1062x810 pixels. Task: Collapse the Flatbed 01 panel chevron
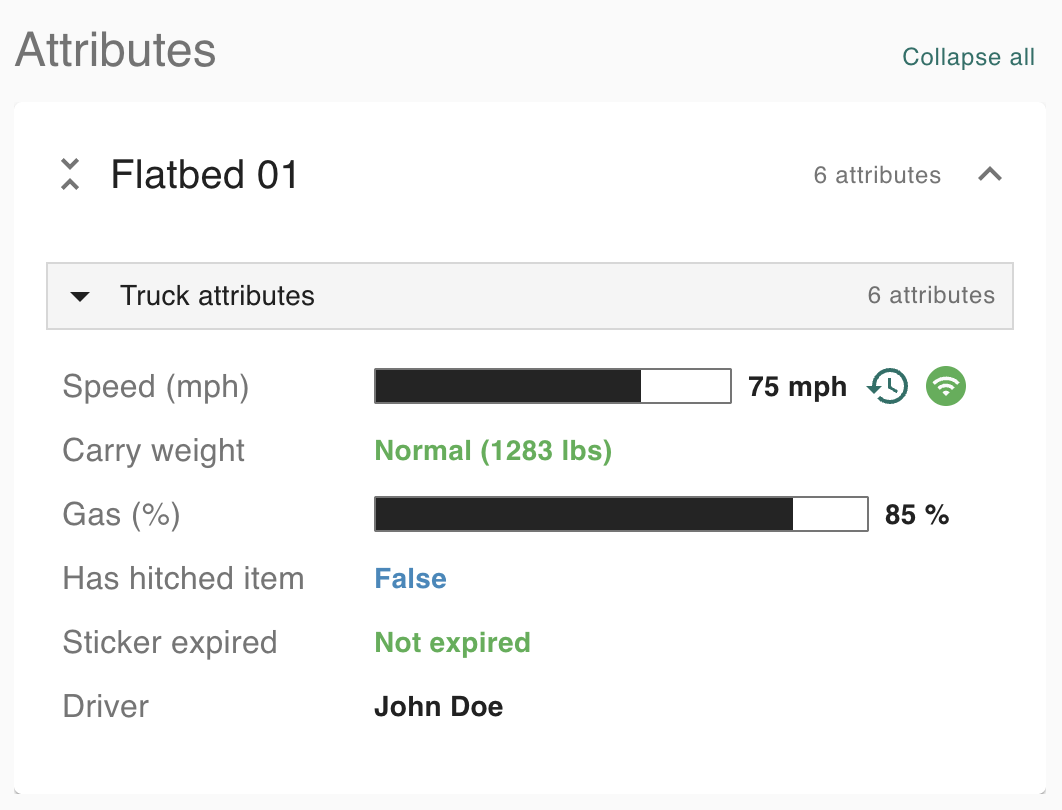click(989, 175)
